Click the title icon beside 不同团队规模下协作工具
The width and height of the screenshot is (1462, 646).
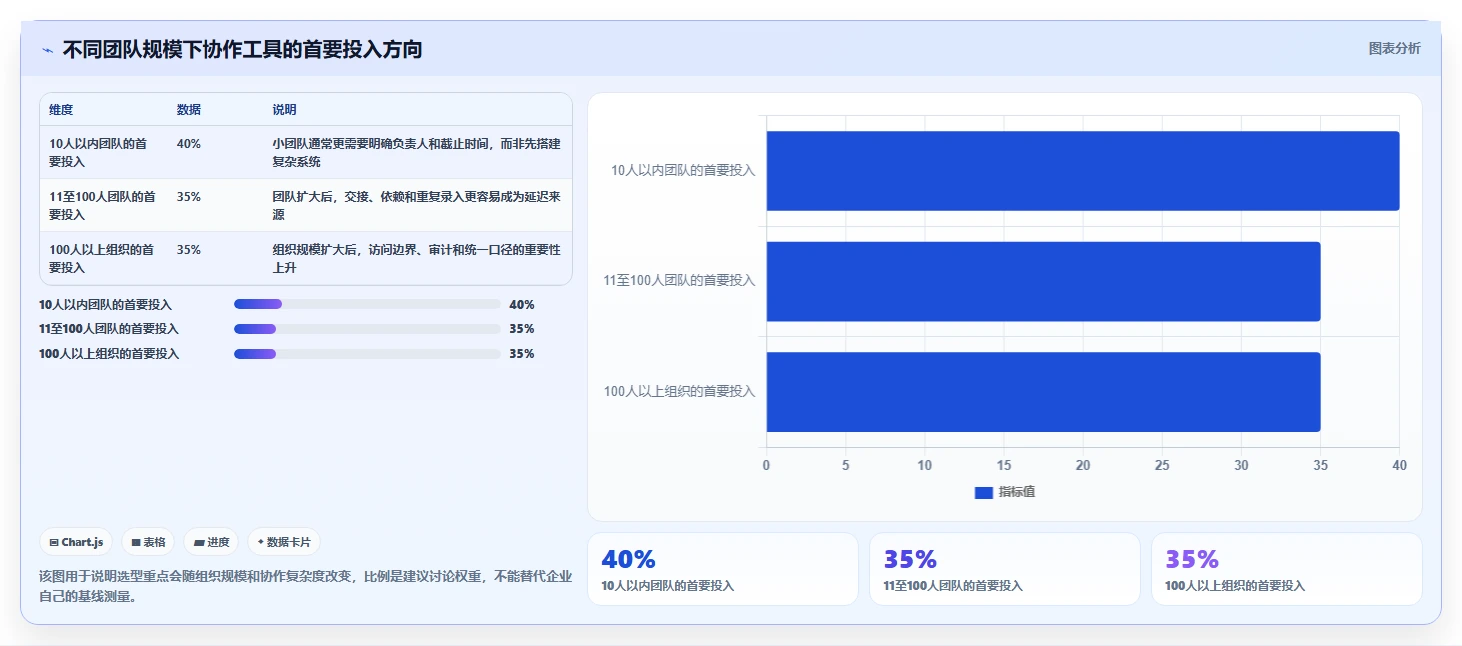click(x=47, y=50)
